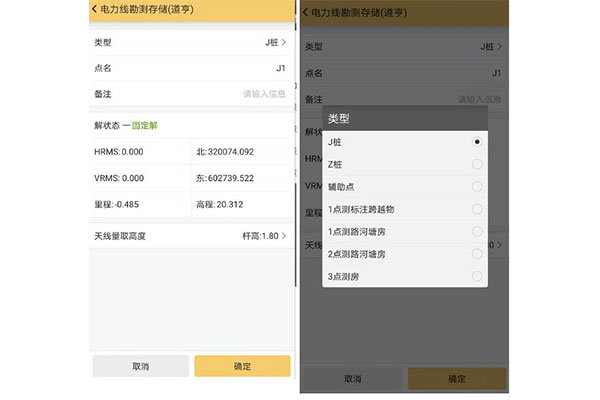Open 类型 selector row on undimmed screen
Screen dimensions: 600x400
pos(190,43)
